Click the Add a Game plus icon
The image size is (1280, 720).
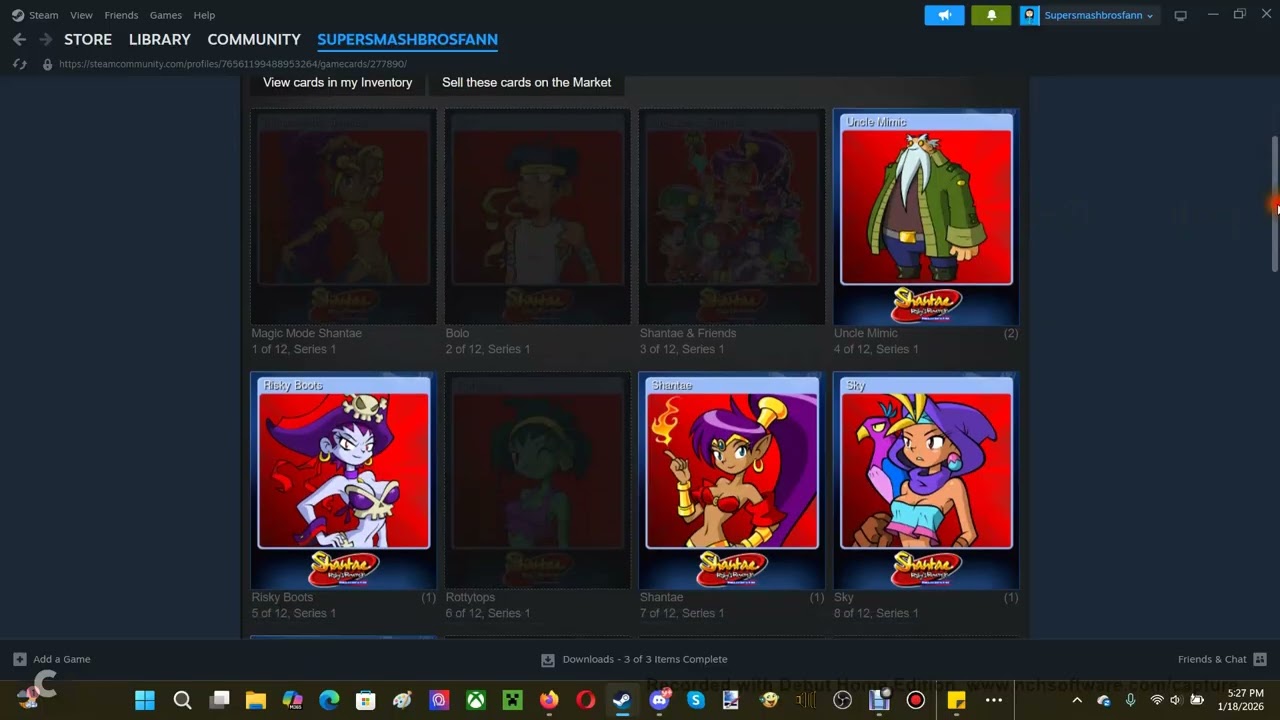click(x=19, y=659)
